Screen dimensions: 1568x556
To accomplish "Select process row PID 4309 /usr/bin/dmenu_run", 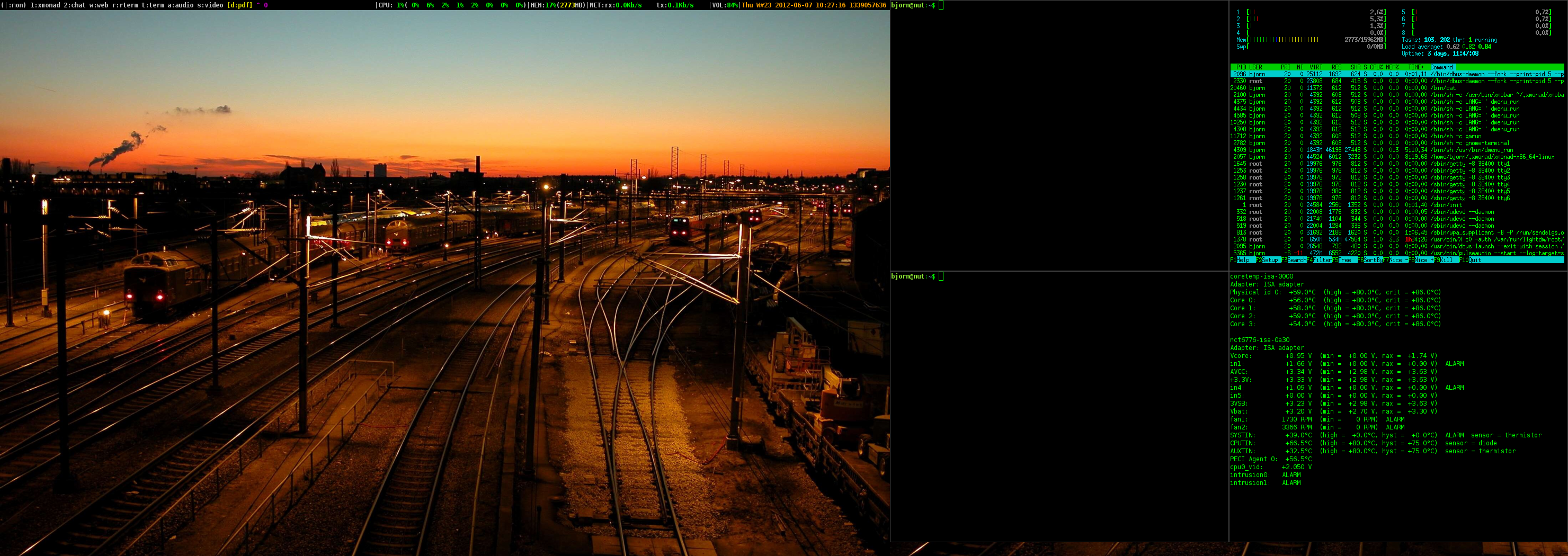I will (x=1397, y=150).
